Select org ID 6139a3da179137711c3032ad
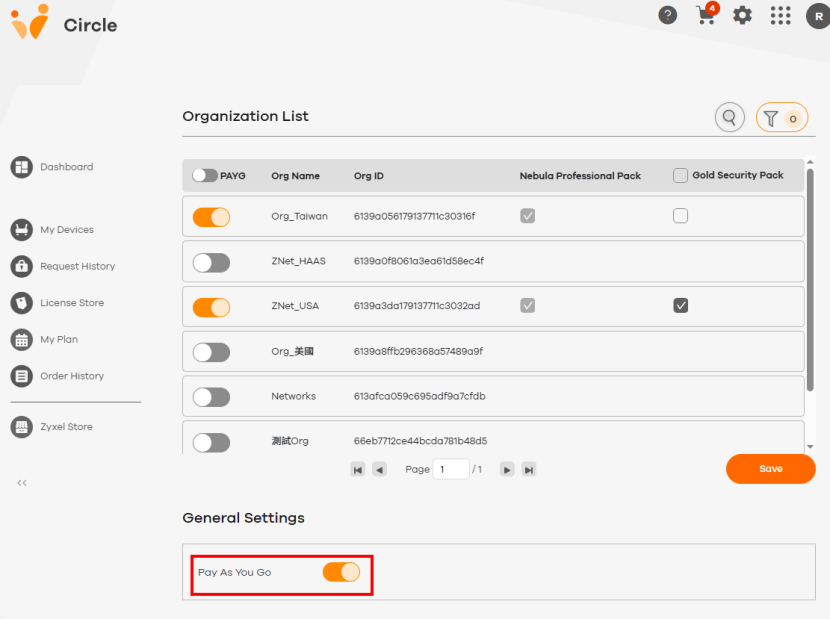This screenshot has height=619, width=830. [417, 306]
